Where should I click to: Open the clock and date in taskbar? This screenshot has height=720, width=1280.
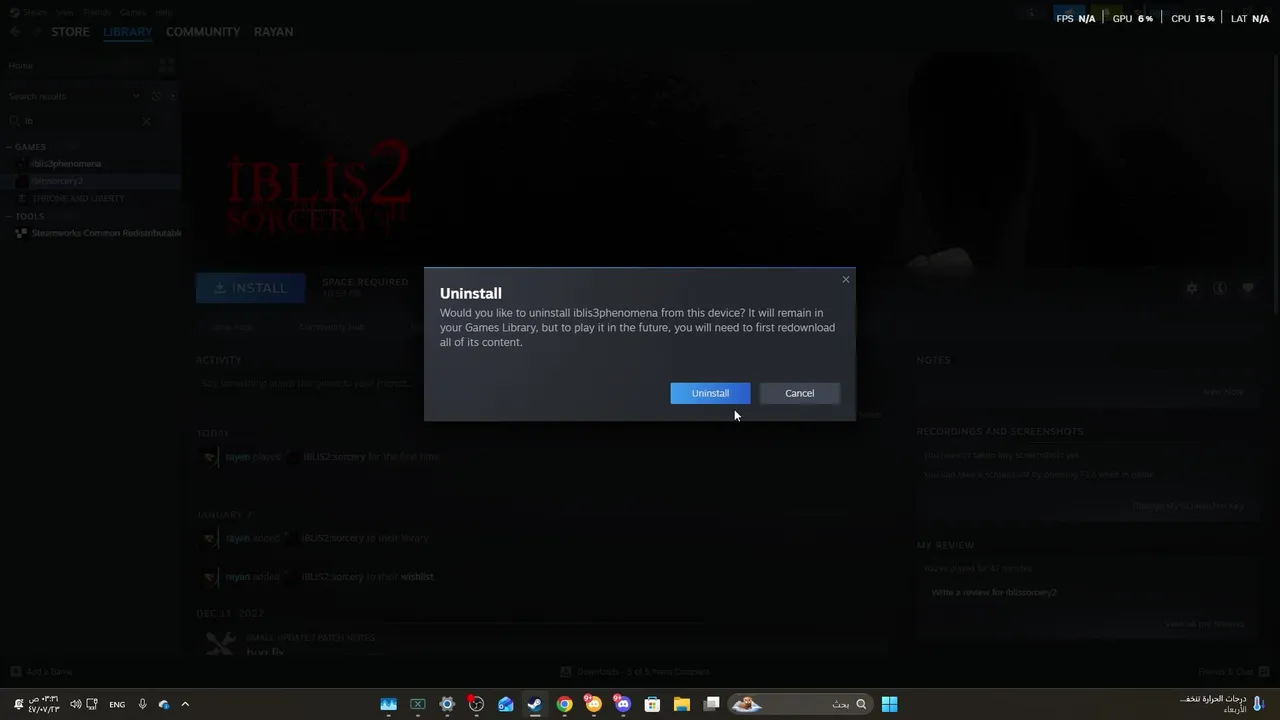pos(44,704)
